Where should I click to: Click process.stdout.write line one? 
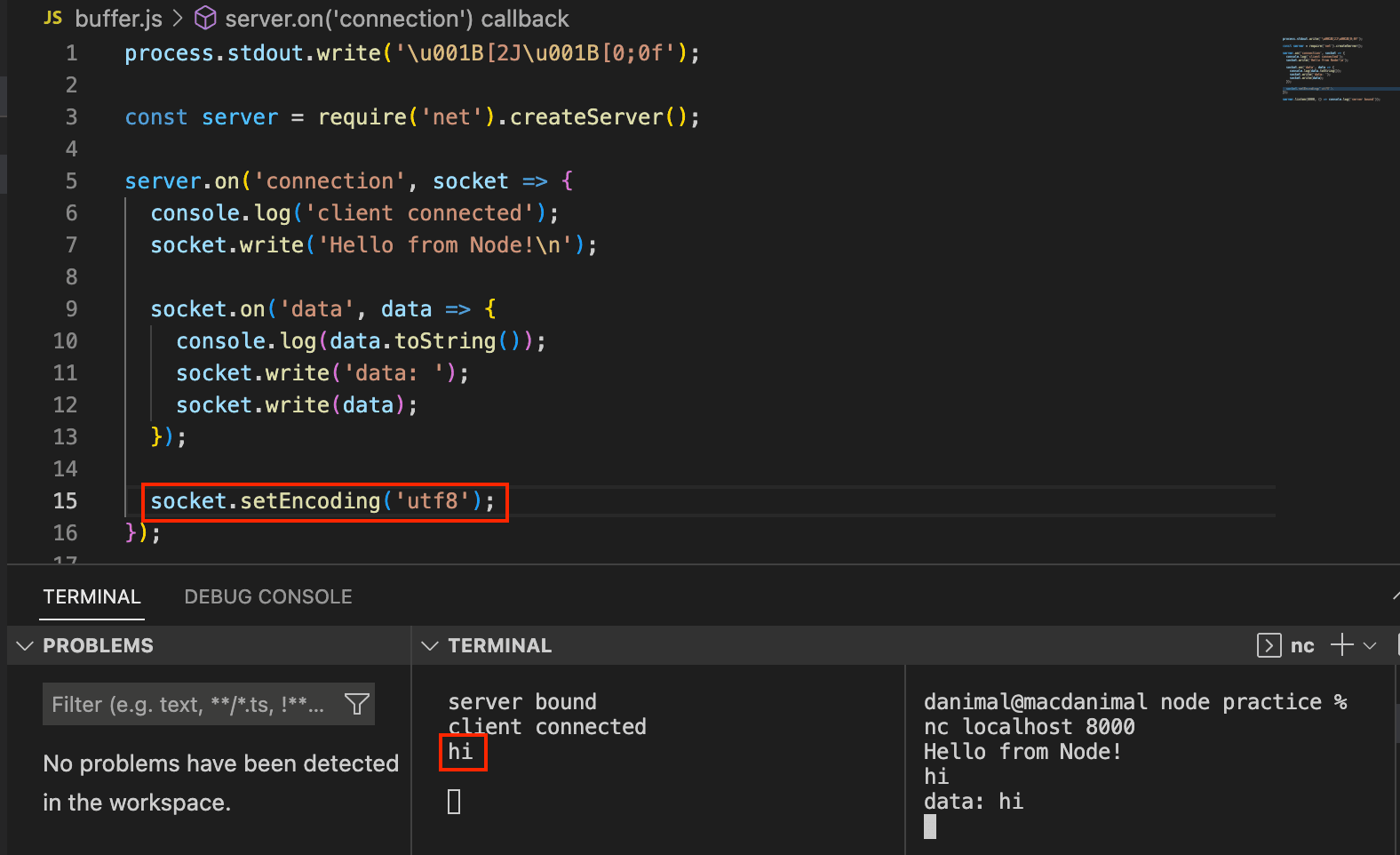point(412,52)
